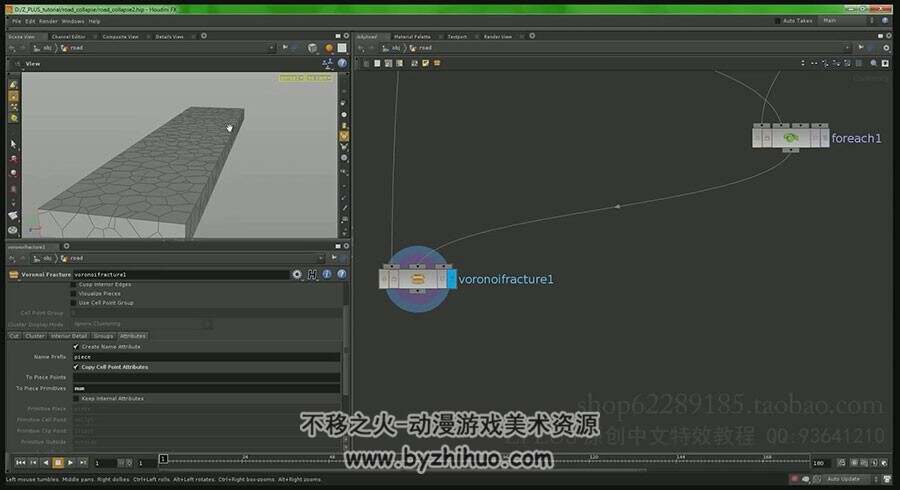Select the arrow Select tool in viewport
The height and width of the screenshot is (490, 900).
coord(13,144)
